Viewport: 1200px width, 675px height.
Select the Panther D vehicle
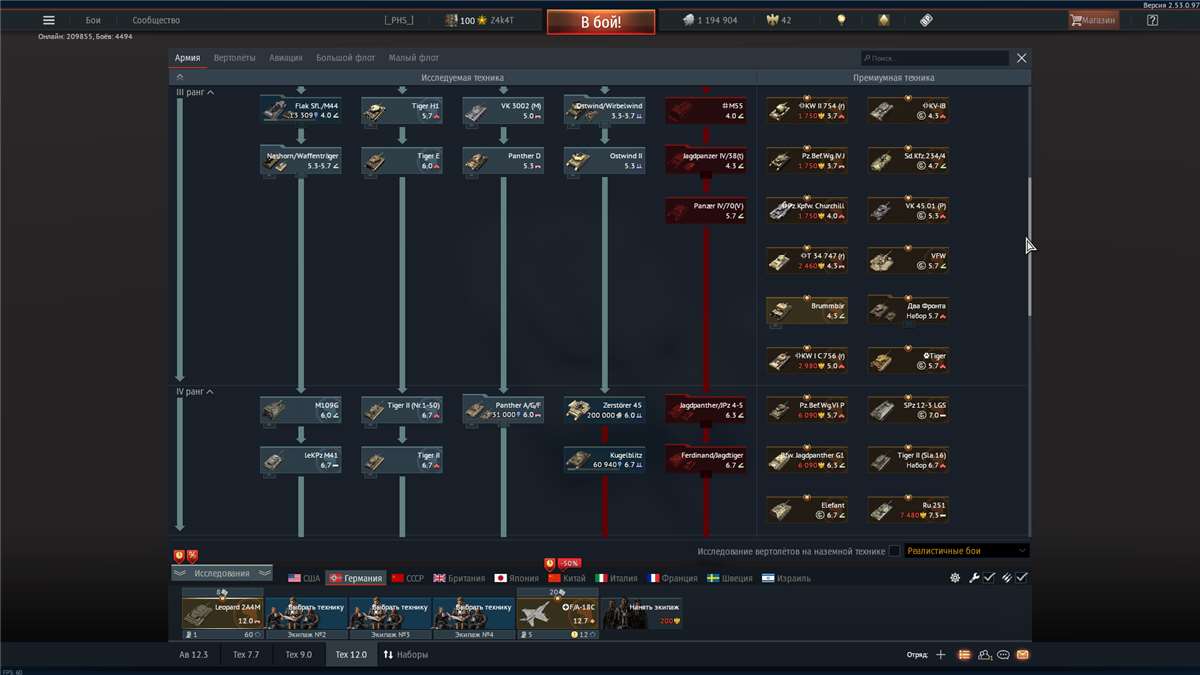[503, 160]
